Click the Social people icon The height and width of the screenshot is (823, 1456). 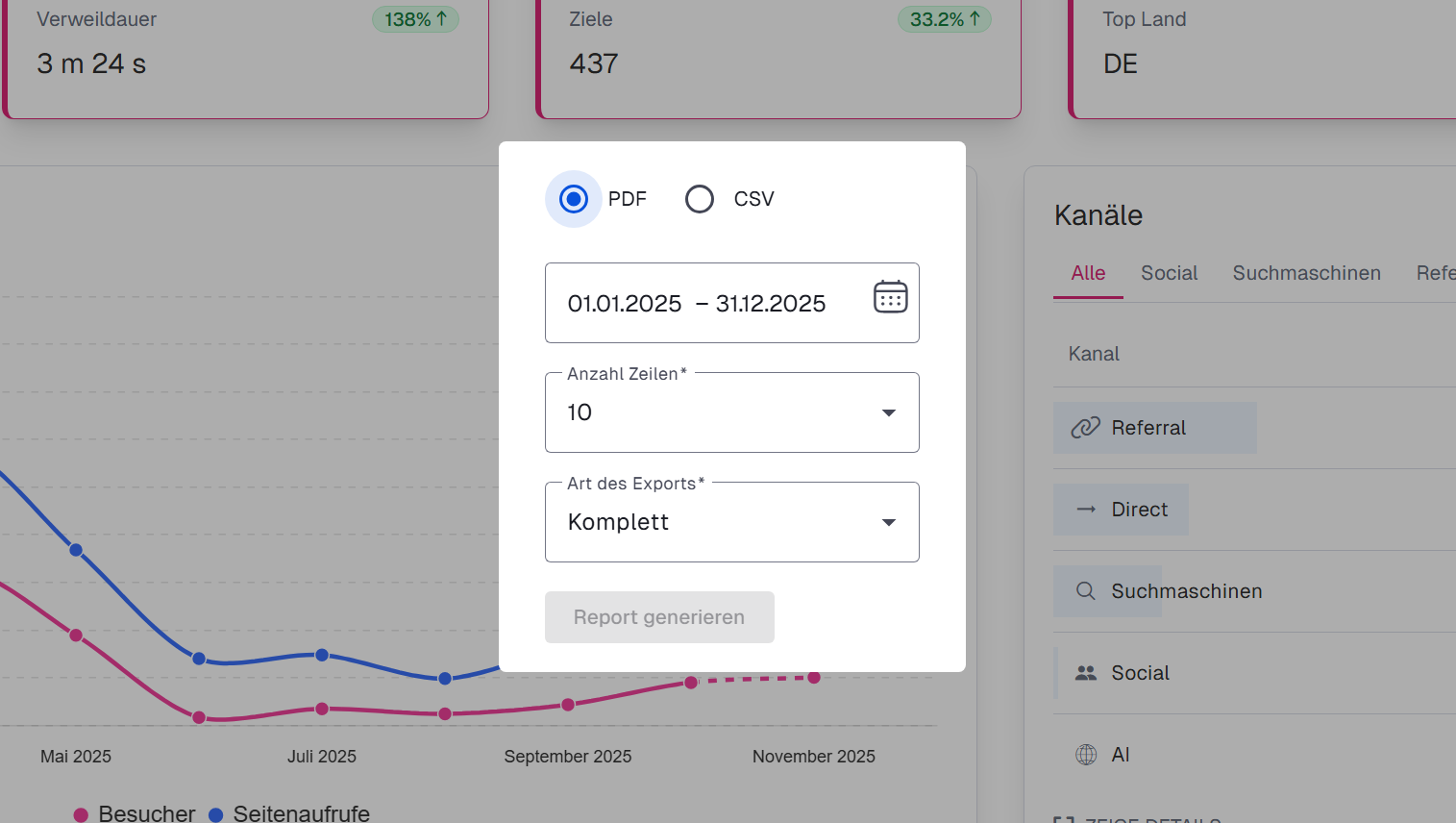coord(1086,673)
